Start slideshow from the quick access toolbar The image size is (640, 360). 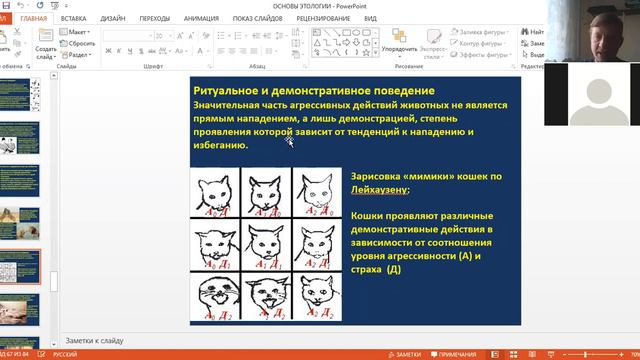[x=55, y=5]
